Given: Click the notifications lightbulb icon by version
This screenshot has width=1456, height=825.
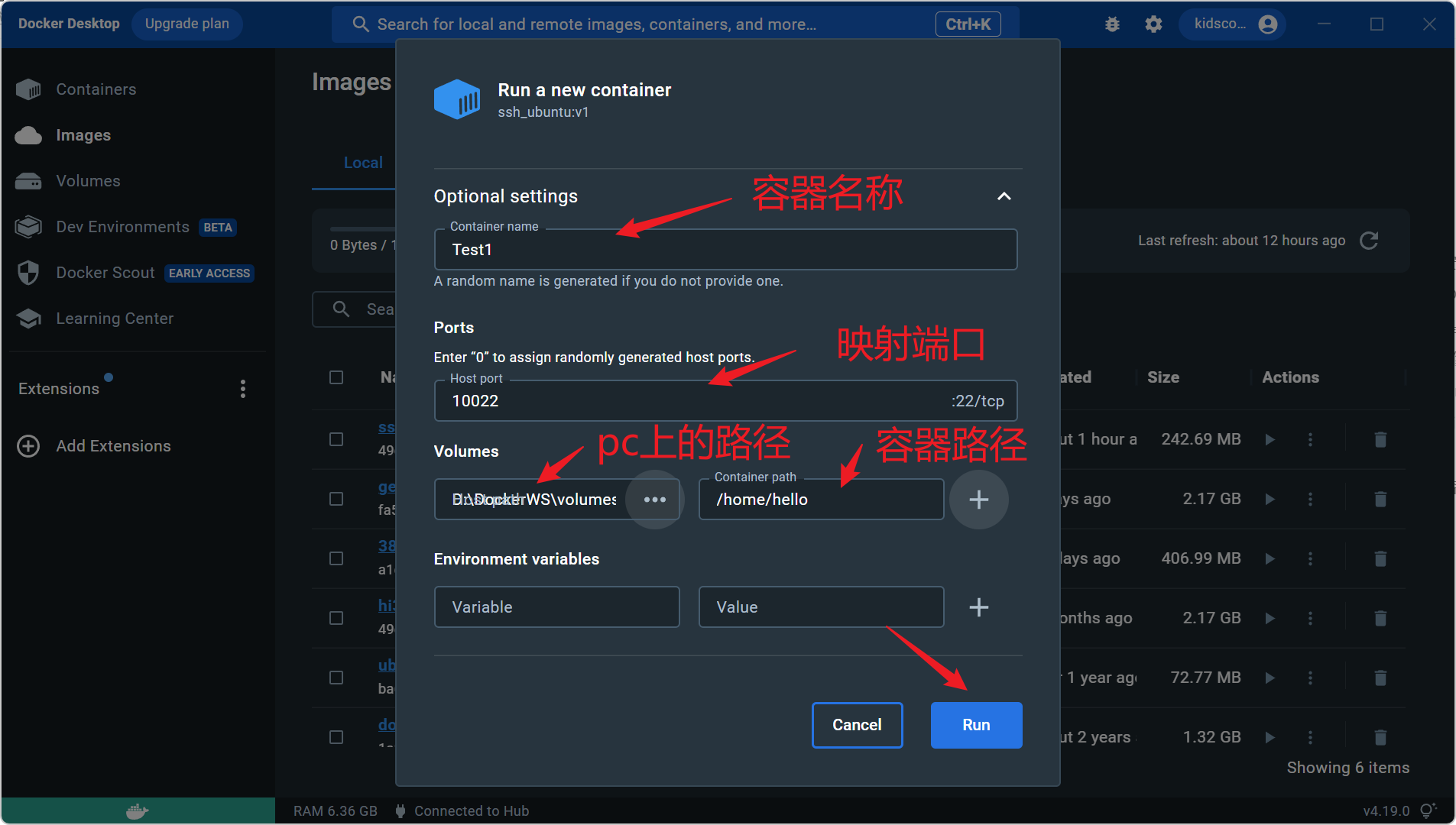Looking at the screenshot, I should [x=1428, y=810].
